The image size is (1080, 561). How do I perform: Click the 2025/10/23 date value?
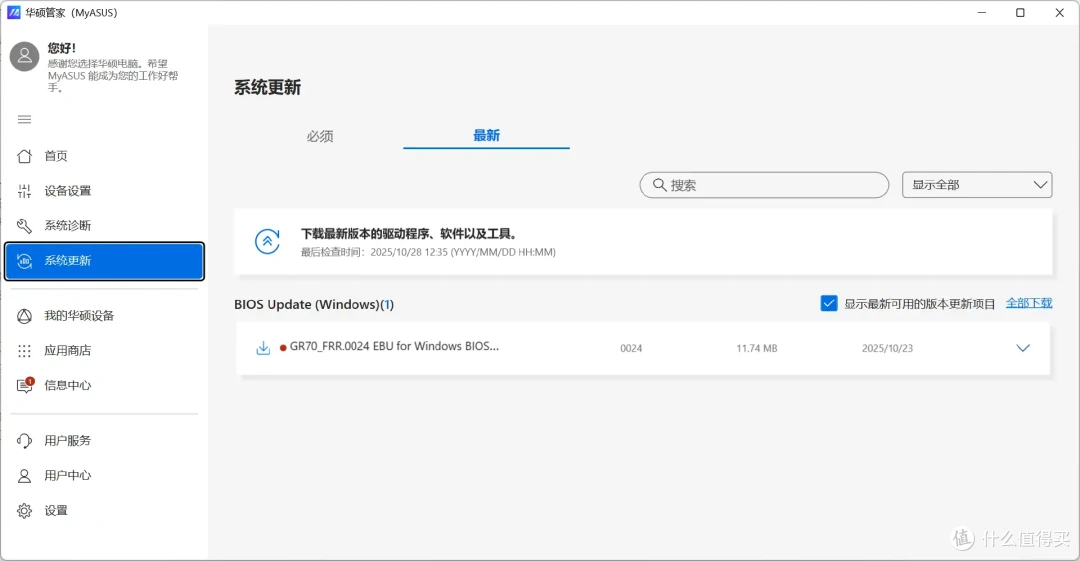(887, 348)
